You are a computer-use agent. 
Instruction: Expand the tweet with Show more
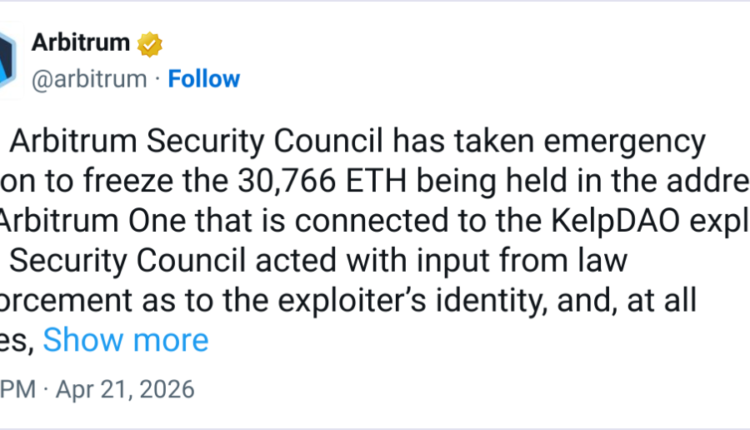[125, 340]
